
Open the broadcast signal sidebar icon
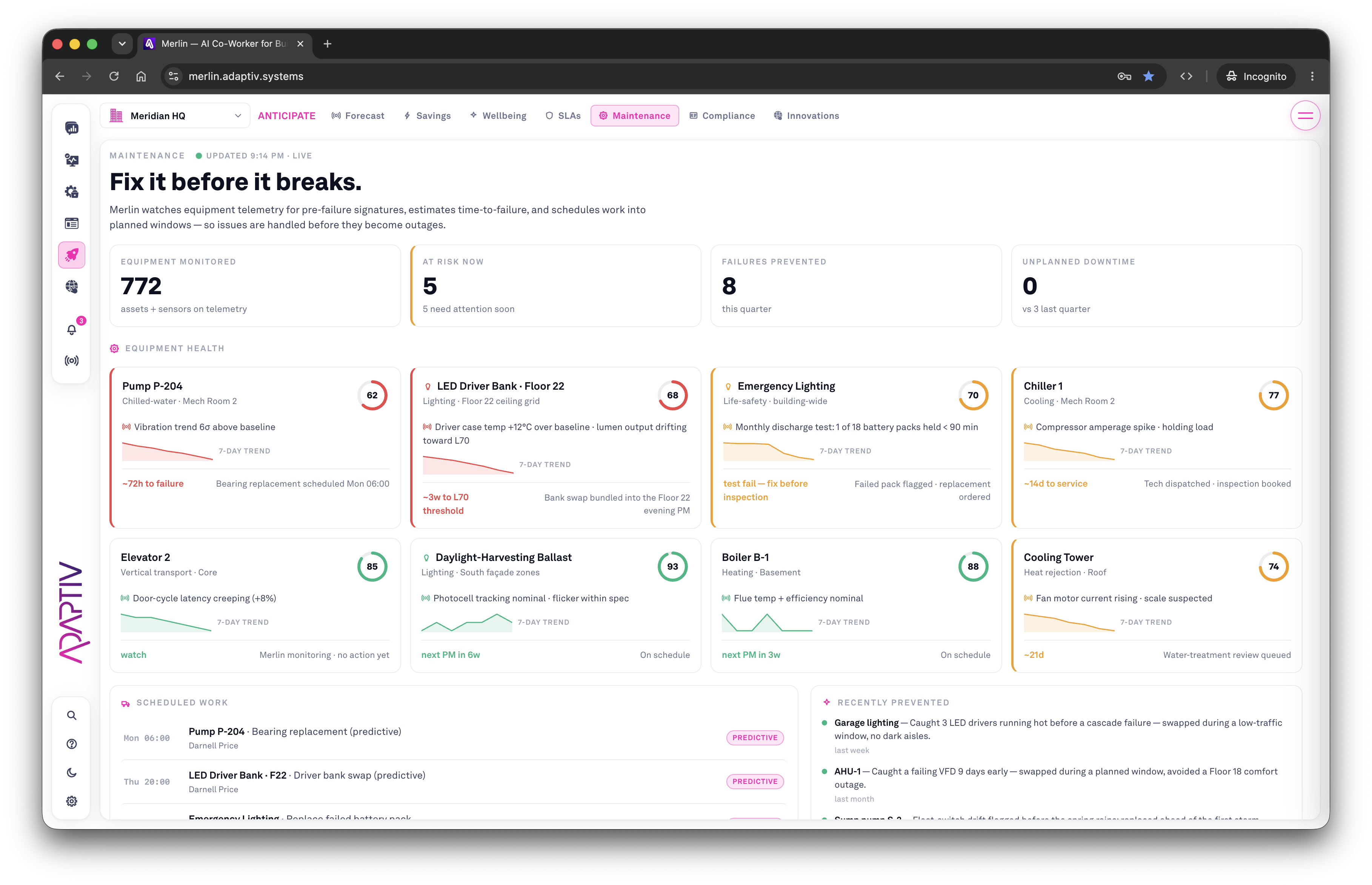(x=71, y=360)
